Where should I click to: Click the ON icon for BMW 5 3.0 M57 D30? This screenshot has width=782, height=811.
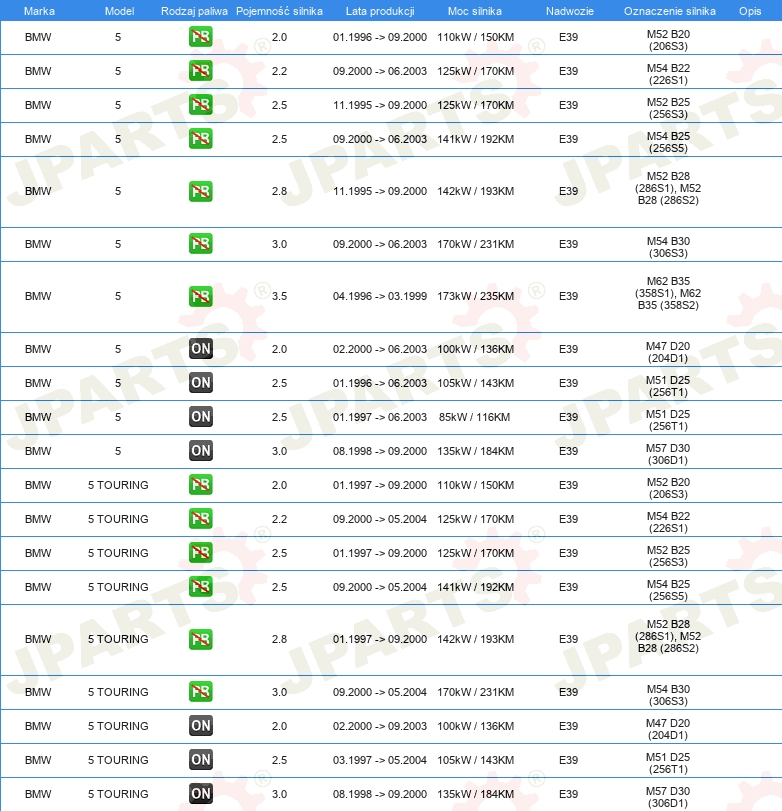click(x=201, y=450)
